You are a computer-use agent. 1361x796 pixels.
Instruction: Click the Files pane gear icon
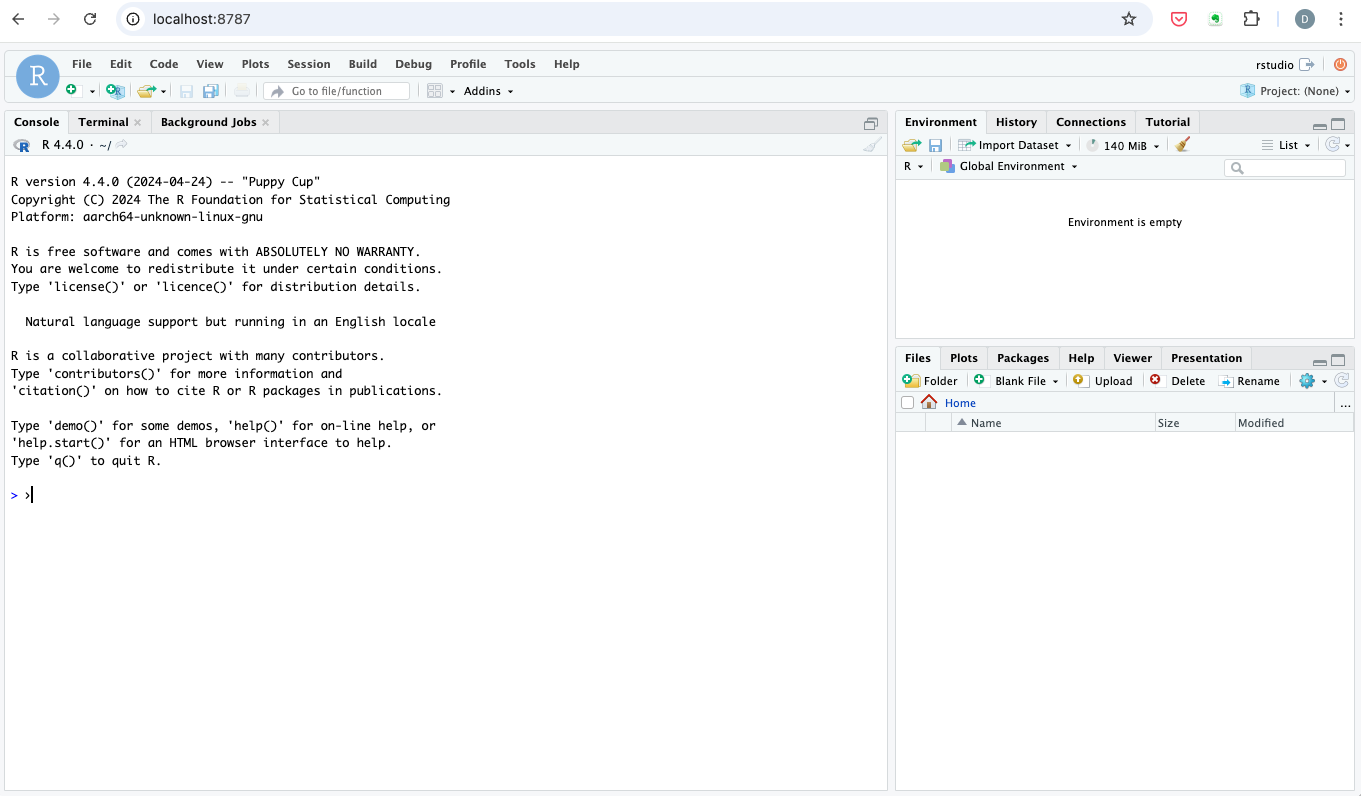pyautogui.click(x=1306, y=380)
